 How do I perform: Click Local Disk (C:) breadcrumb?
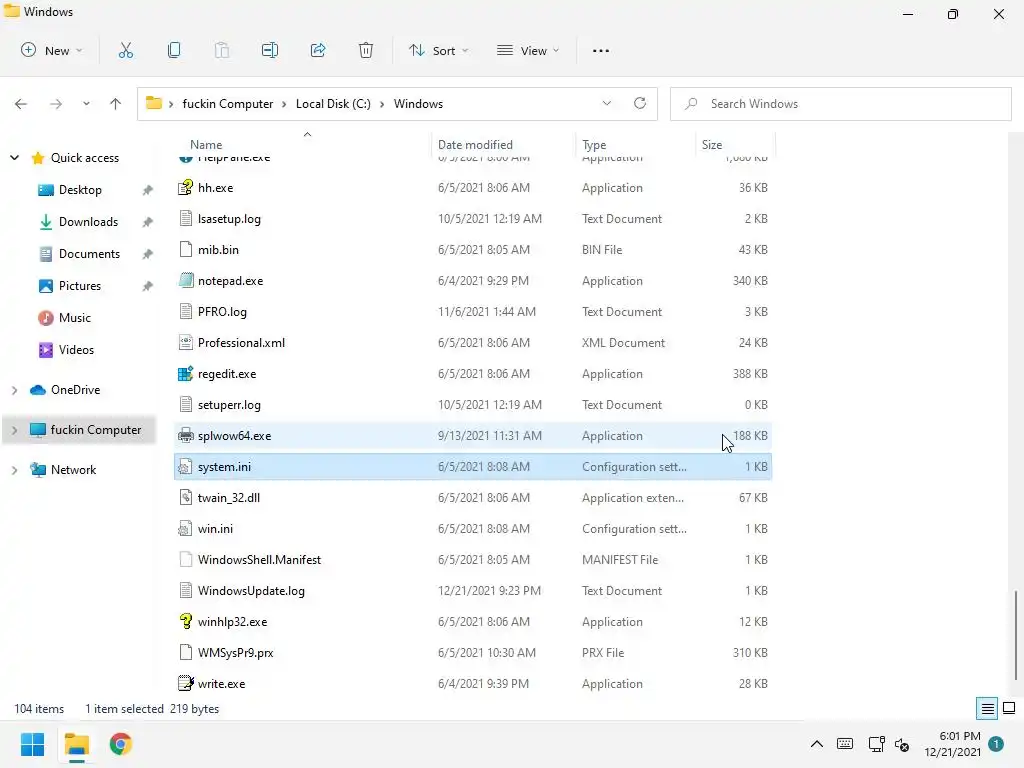333,104
